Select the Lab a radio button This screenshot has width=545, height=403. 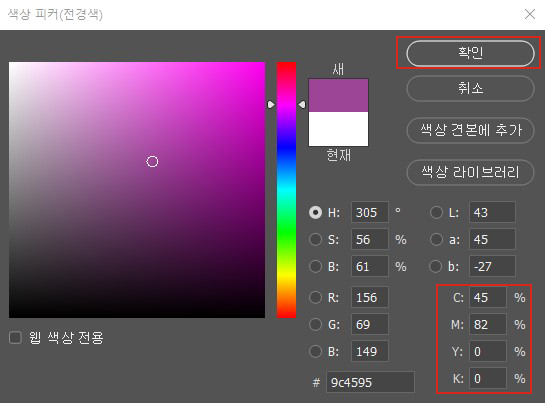click(x=436, y=239)
